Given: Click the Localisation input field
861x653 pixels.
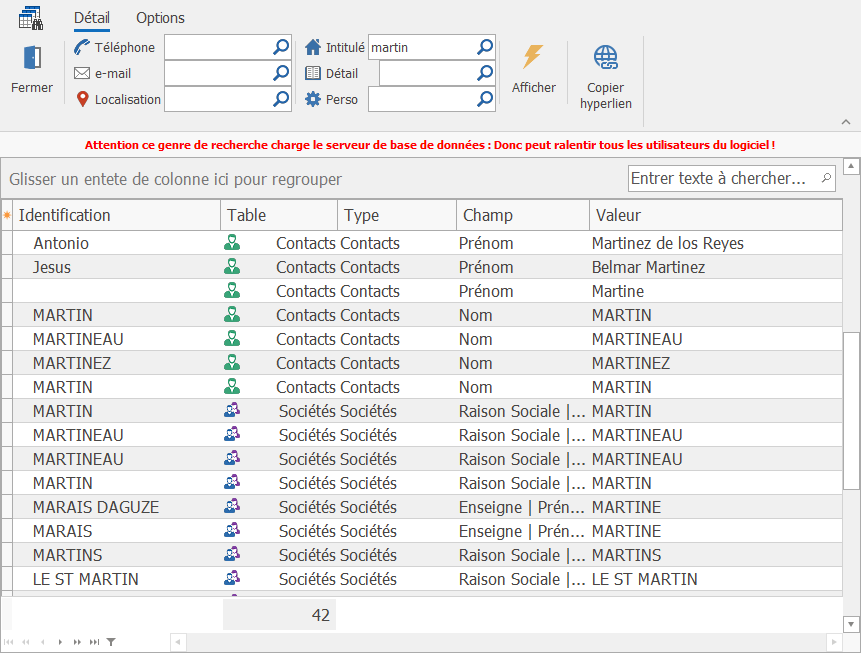Looking at the screenshot, I should pyautogui.click(x=217, y=99).
